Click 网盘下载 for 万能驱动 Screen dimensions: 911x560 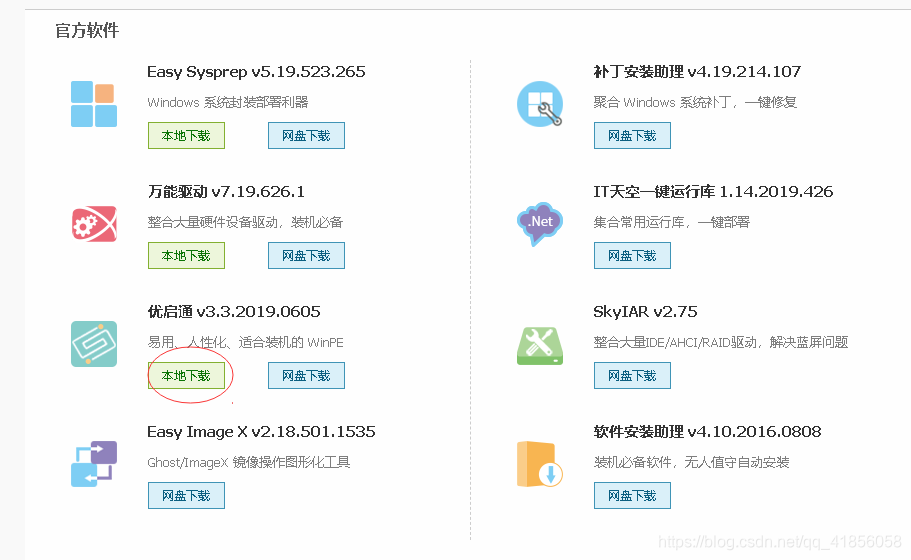point(306,256)
